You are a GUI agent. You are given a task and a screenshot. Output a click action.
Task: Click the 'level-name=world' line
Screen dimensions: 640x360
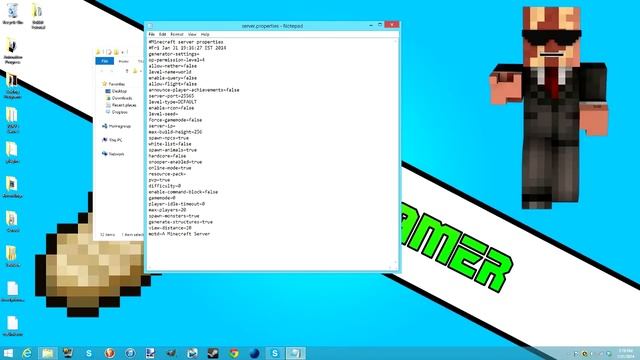coord(170,72)
